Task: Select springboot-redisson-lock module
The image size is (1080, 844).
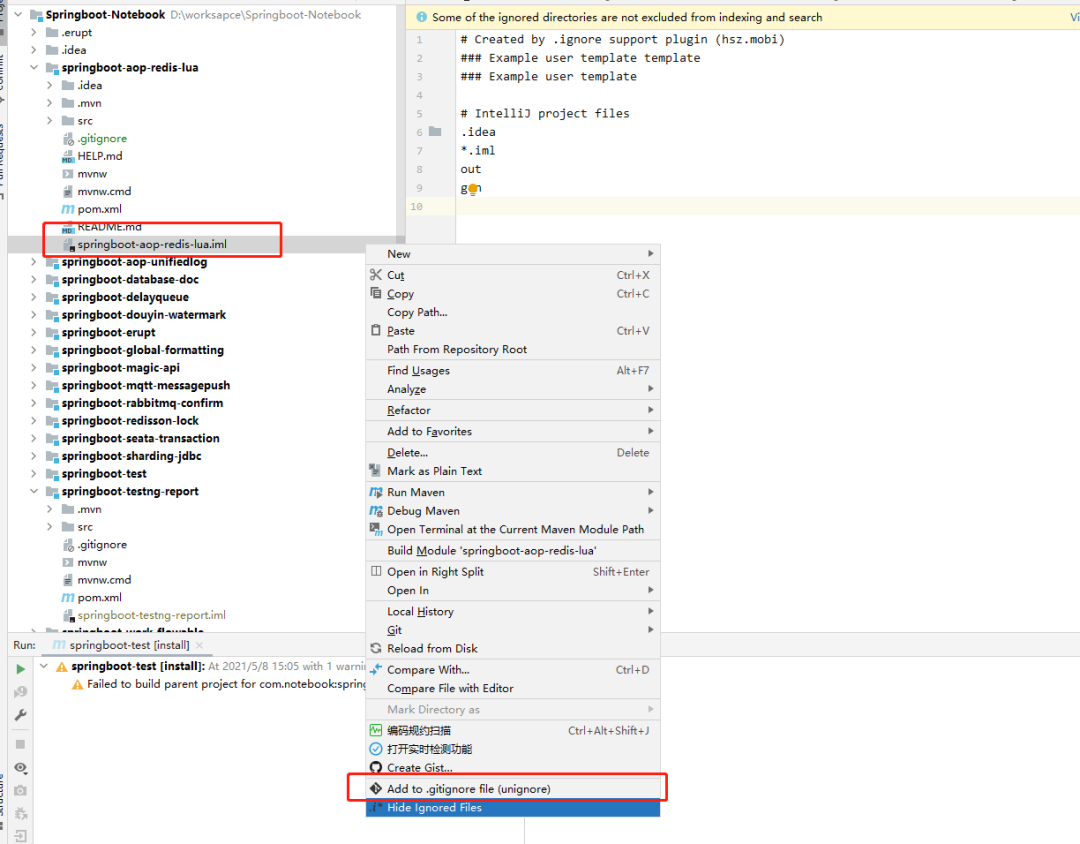Action: 130,420
